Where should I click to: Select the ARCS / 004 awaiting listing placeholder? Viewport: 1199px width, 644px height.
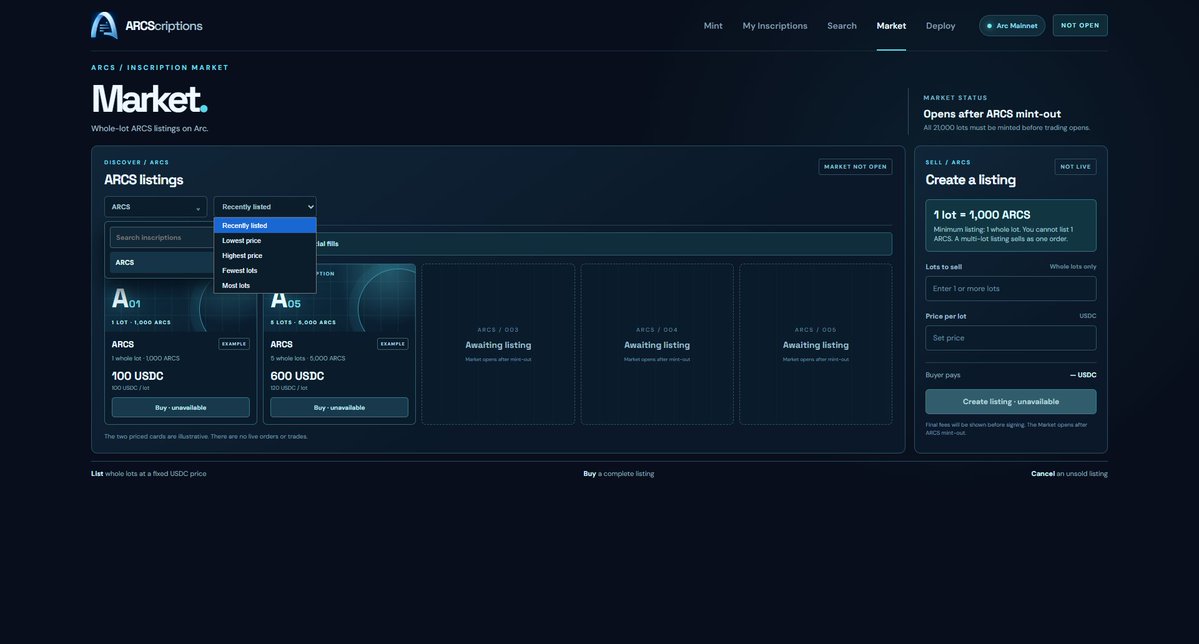tap(657, 344)
